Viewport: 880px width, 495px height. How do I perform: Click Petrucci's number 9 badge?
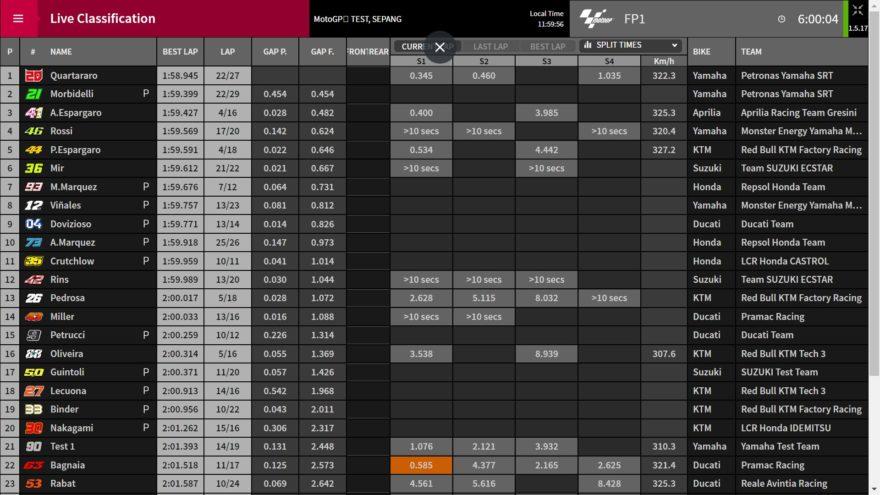[x=34, y=335]
